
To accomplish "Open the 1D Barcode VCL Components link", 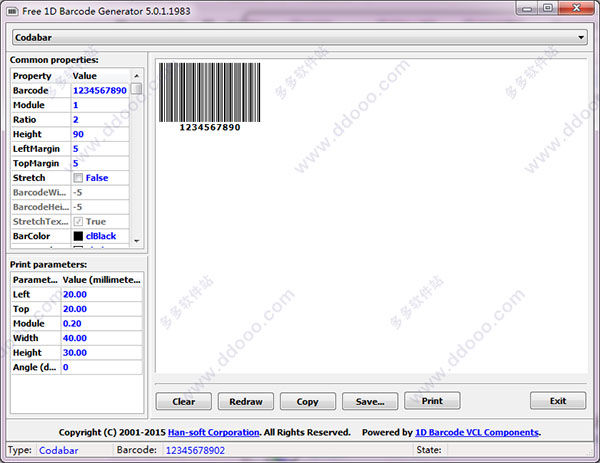I will tap(477, 432).
